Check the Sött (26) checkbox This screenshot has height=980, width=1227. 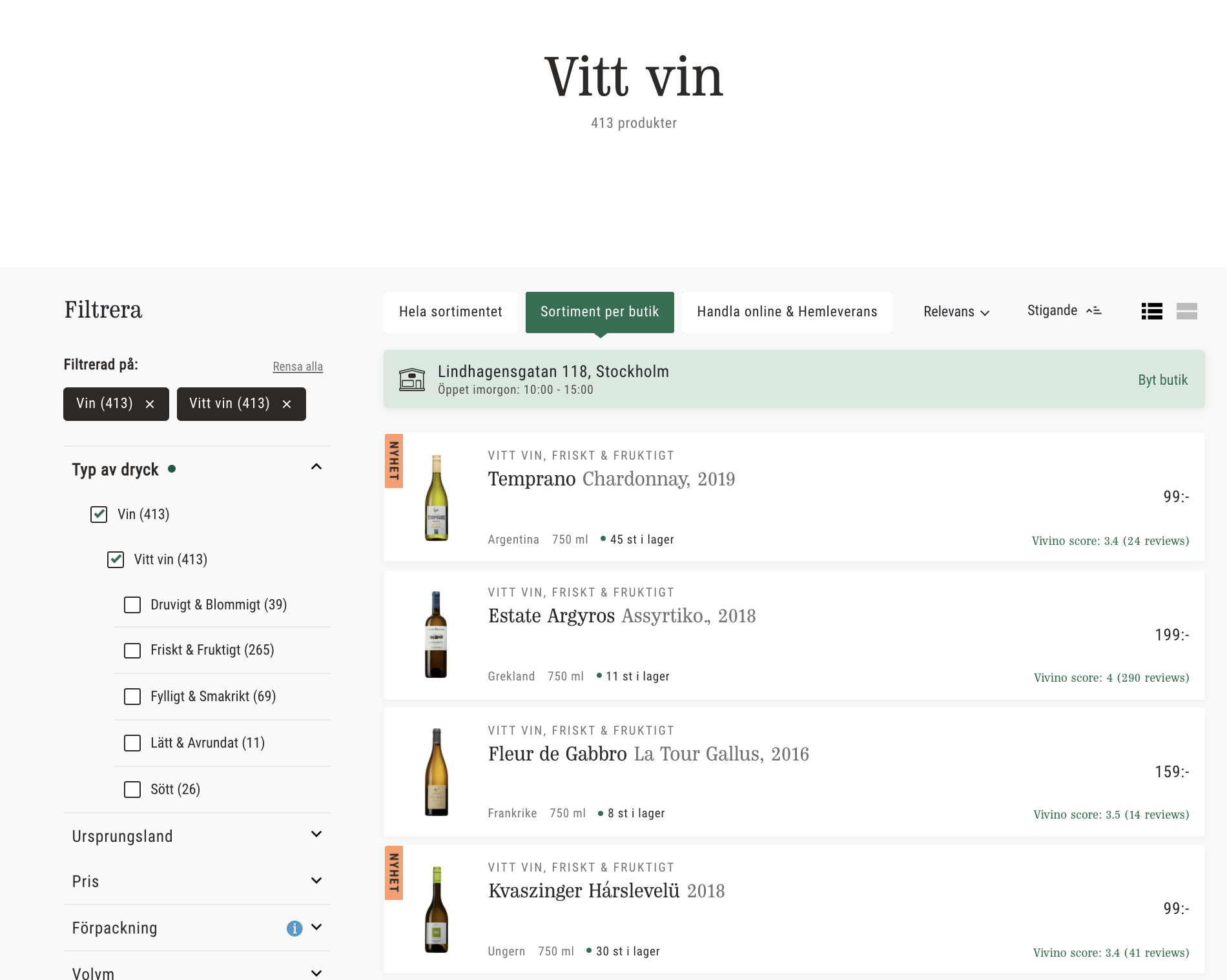click(x=132, y=790)
